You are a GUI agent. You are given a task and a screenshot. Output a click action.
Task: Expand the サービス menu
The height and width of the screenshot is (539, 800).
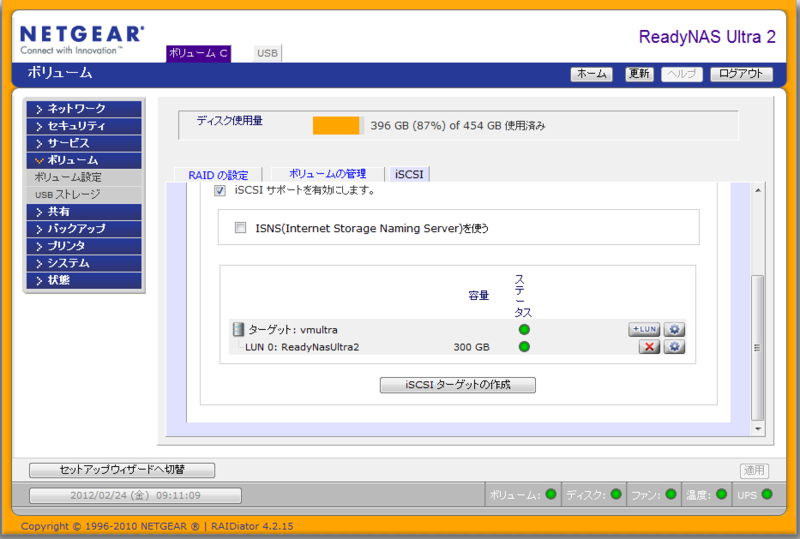(x=84, y=143)
